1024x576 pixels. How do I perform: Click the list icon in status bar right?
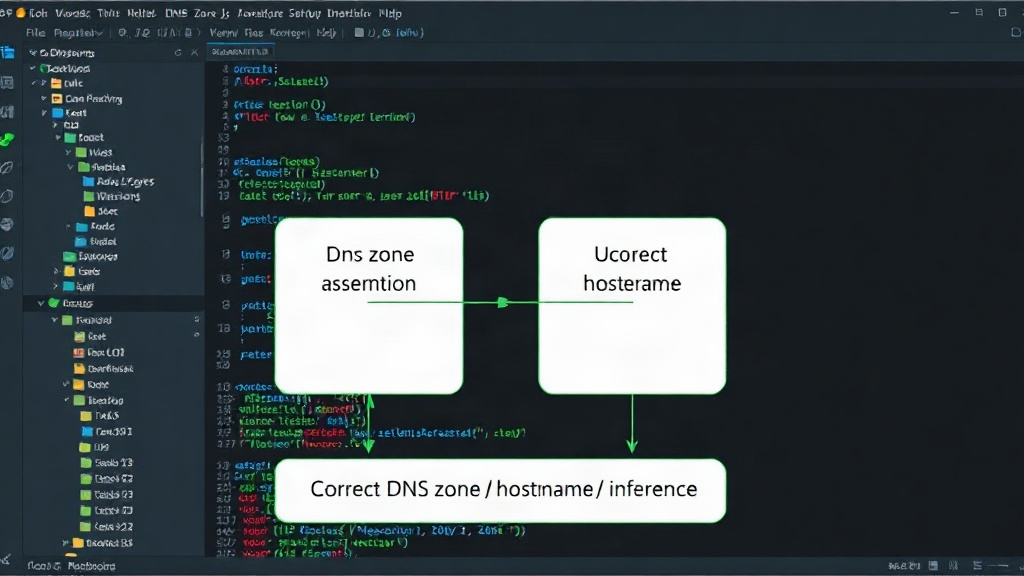pos(977,566)
